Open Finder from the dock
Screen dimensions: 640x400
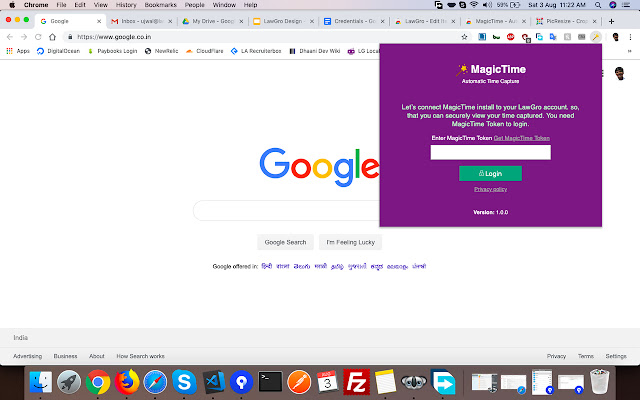(x=40, y=382)
